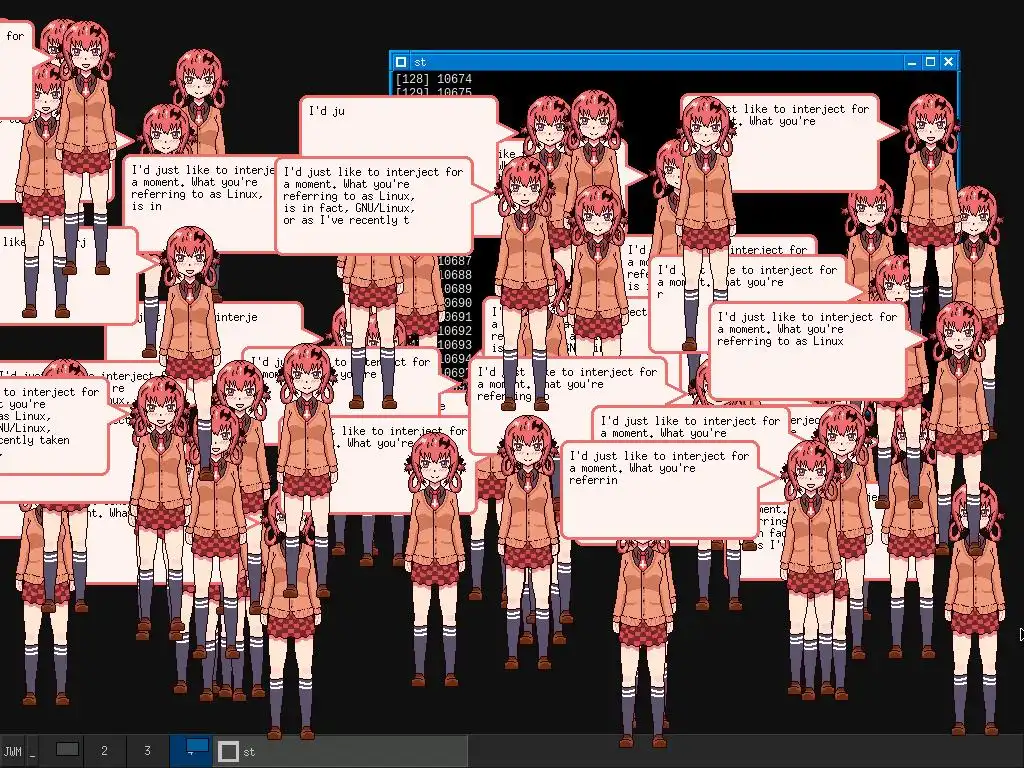Activate the st task in taskbar
The image size is (1024, 768).
click(340, 752)
